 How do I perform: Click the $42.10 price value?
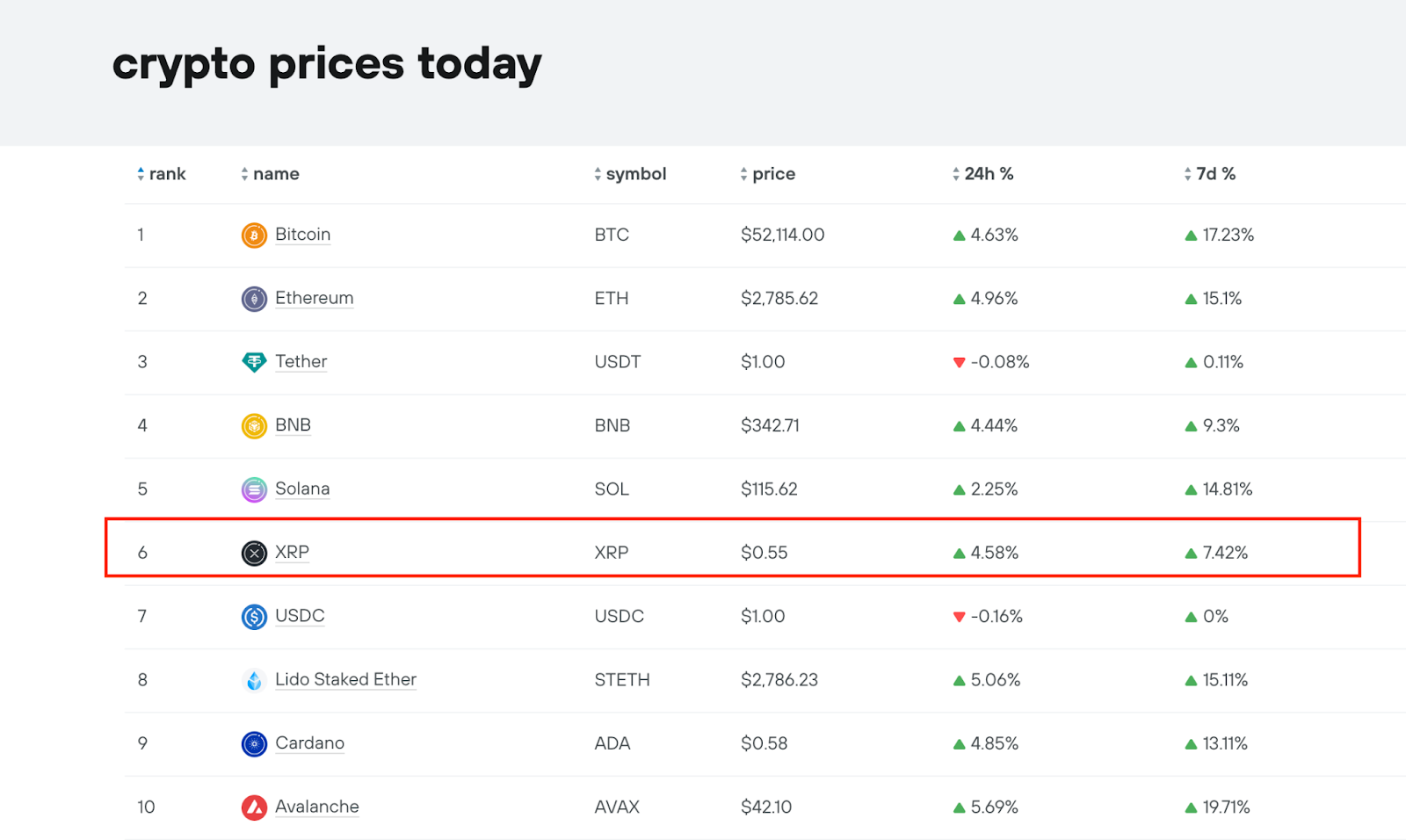(x=766, y=807)
